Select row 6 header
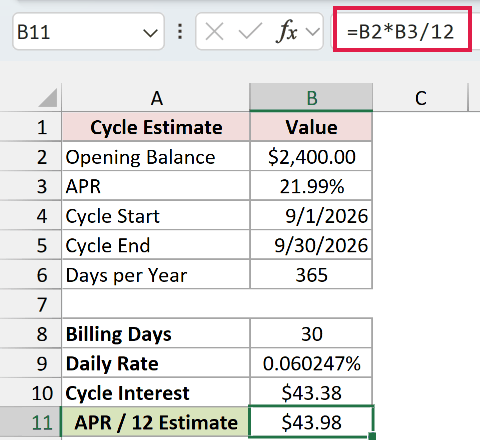 [x=31, y=275]
